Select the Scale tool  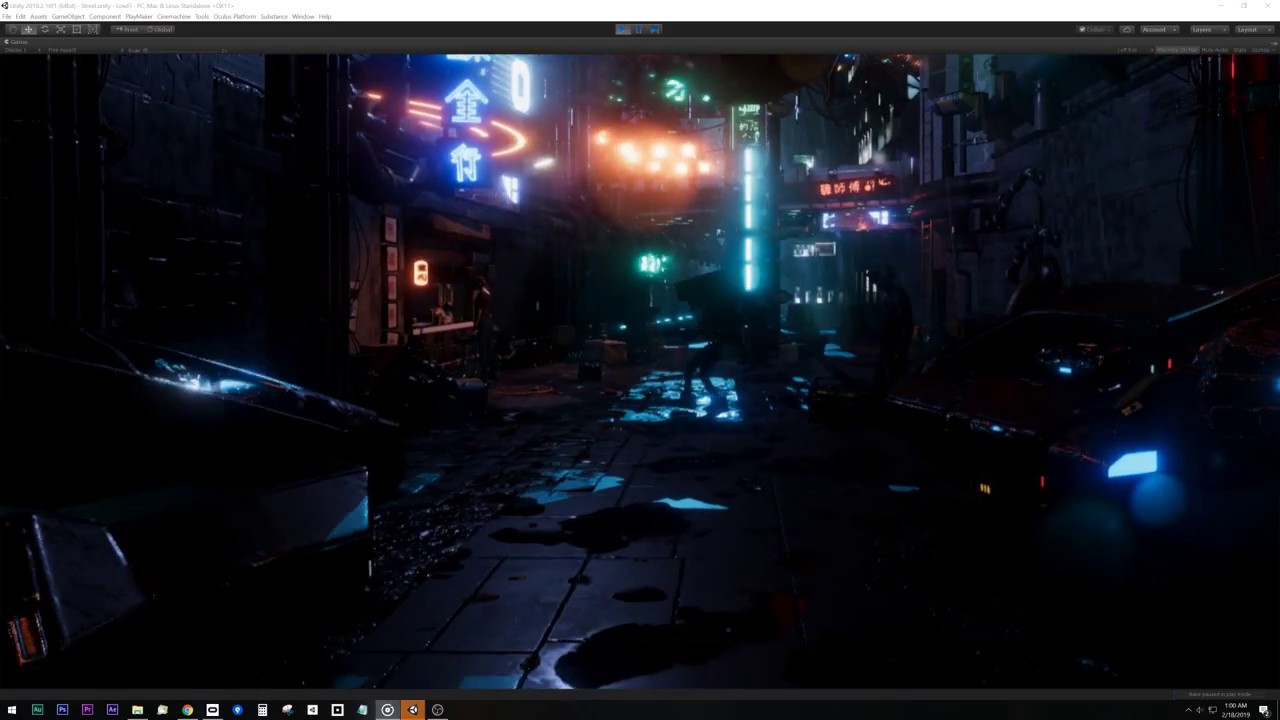coord(60,29)
